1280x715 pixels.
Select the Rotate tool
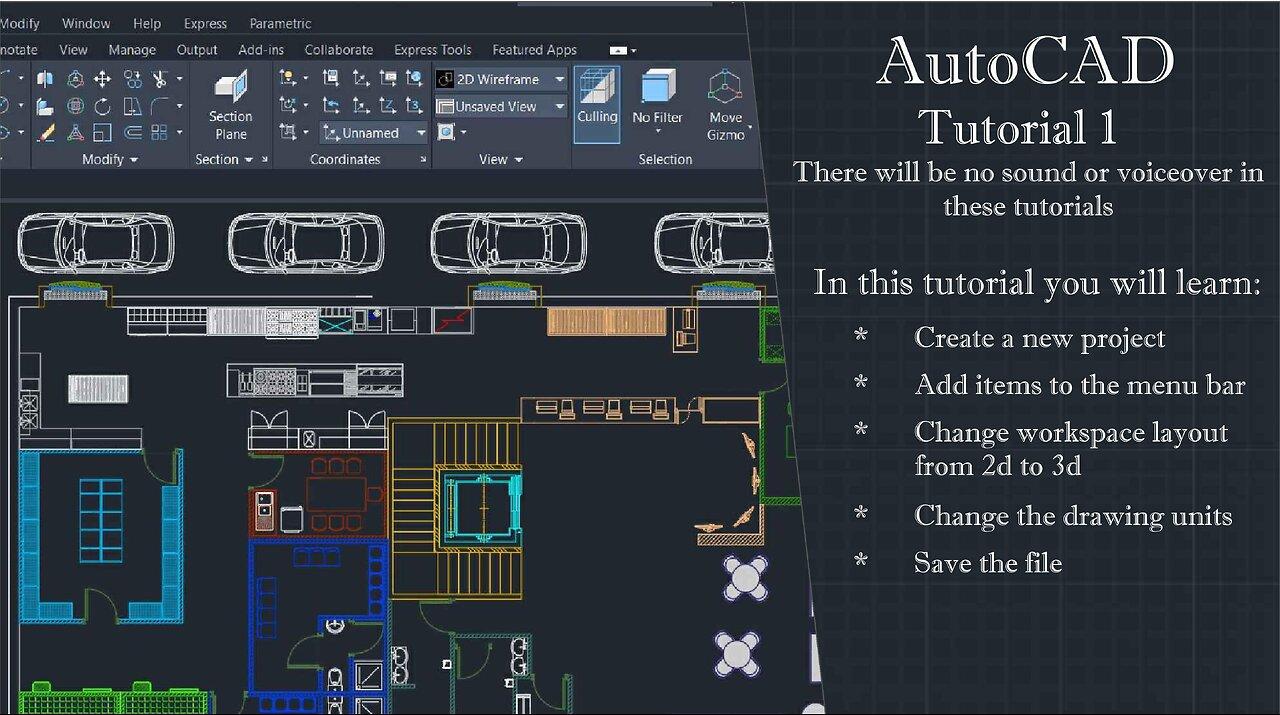(x=103, y=106)
